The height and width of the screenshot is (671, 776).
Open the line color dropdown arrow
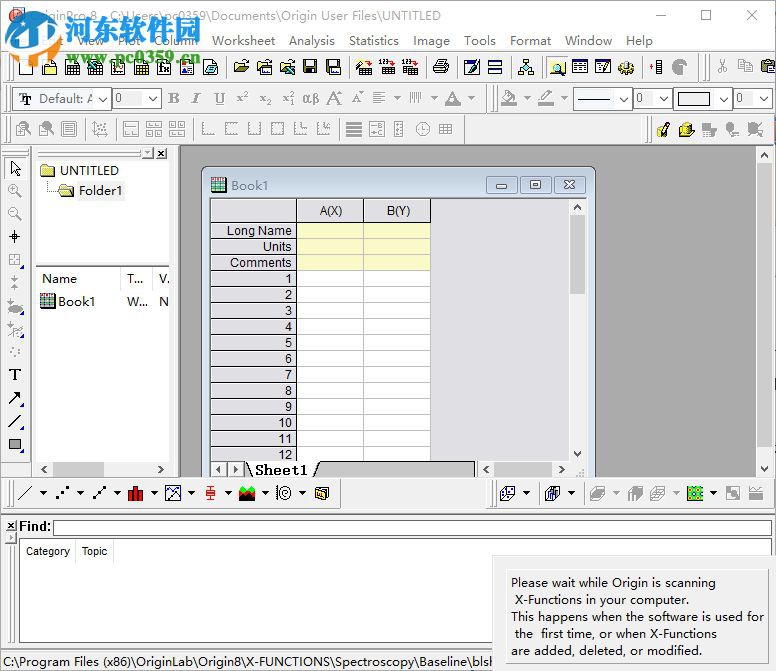click(564, 98)
